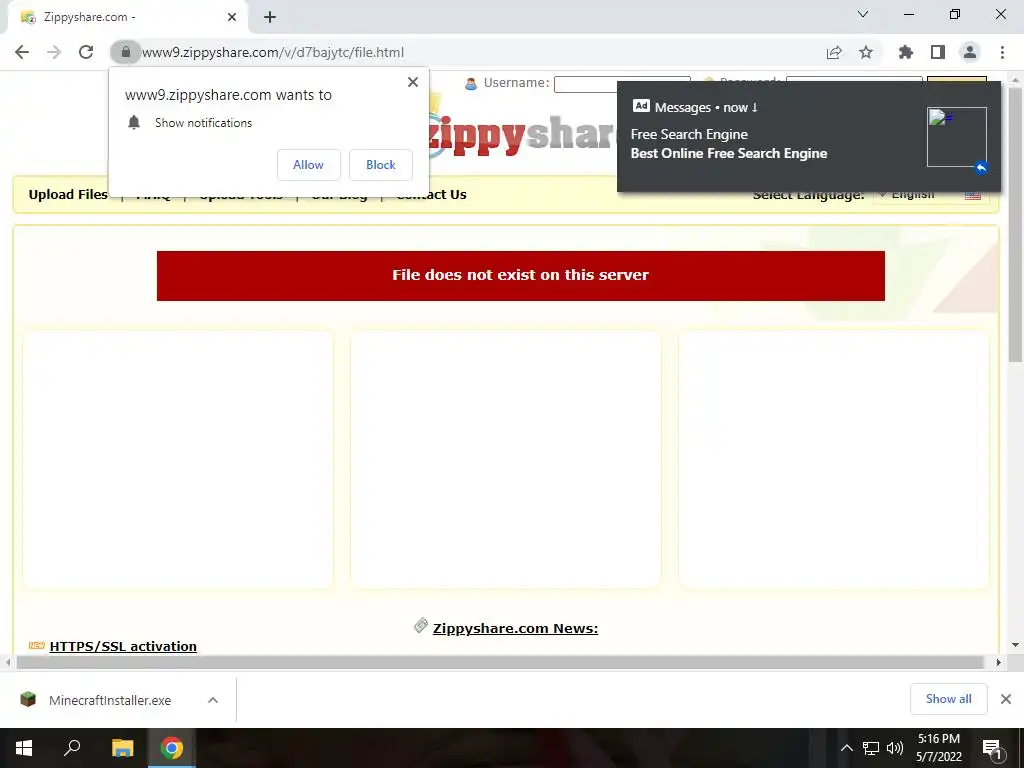View site information via padlock icon
The height and width of the screenshot is (768, 1024).
pos(125,52)
